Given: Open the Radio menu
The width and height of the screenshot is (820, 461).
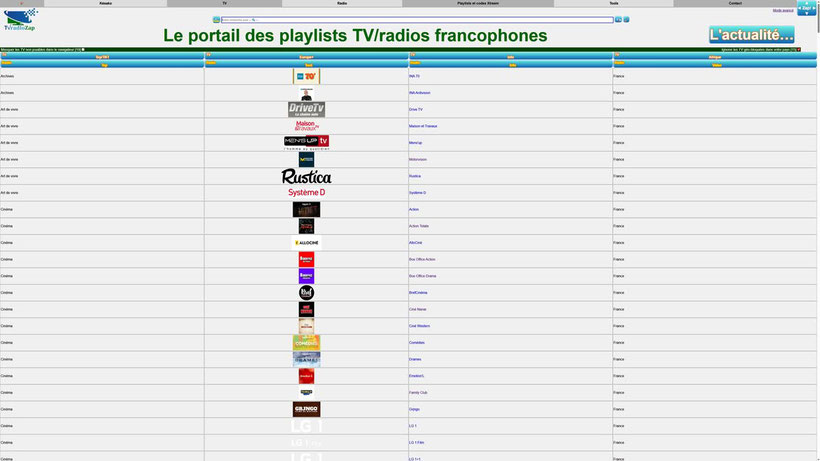Looking at the screenshot, I should (342, 3).
